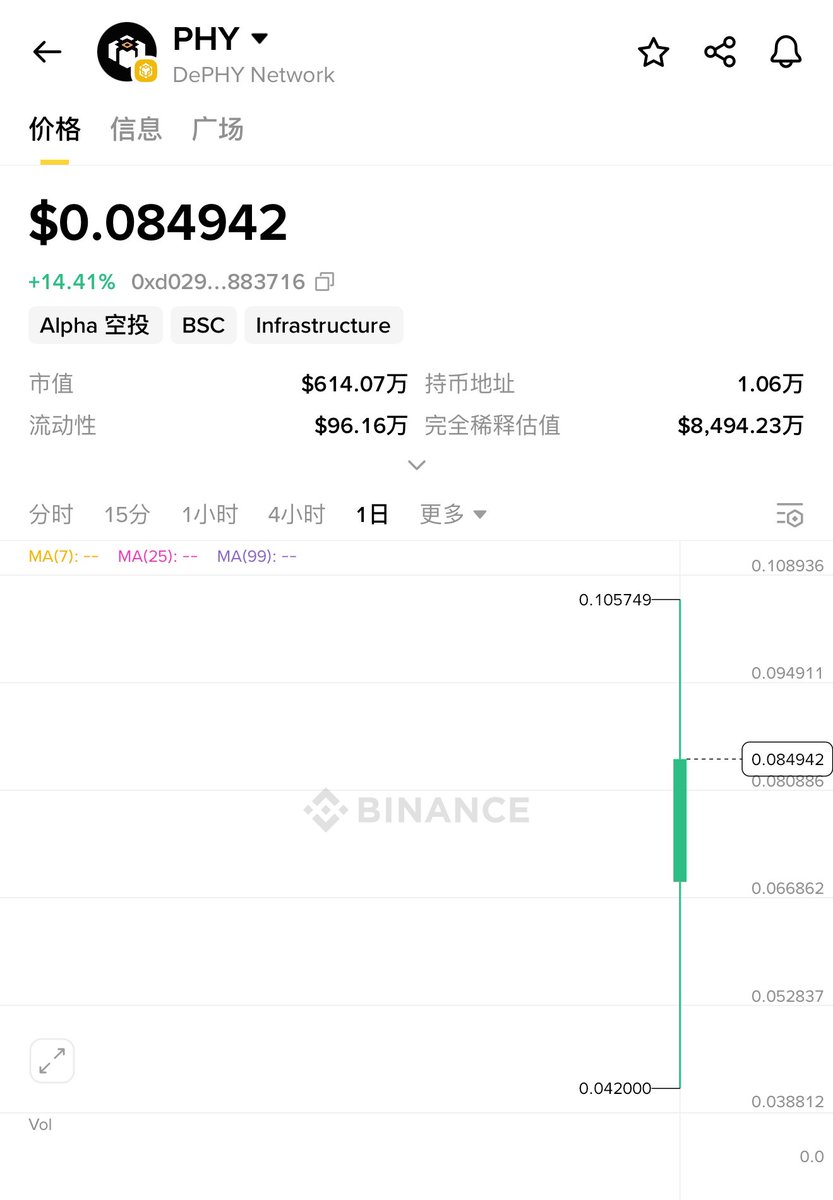Click the green daily candlestick body

(680, 820)
